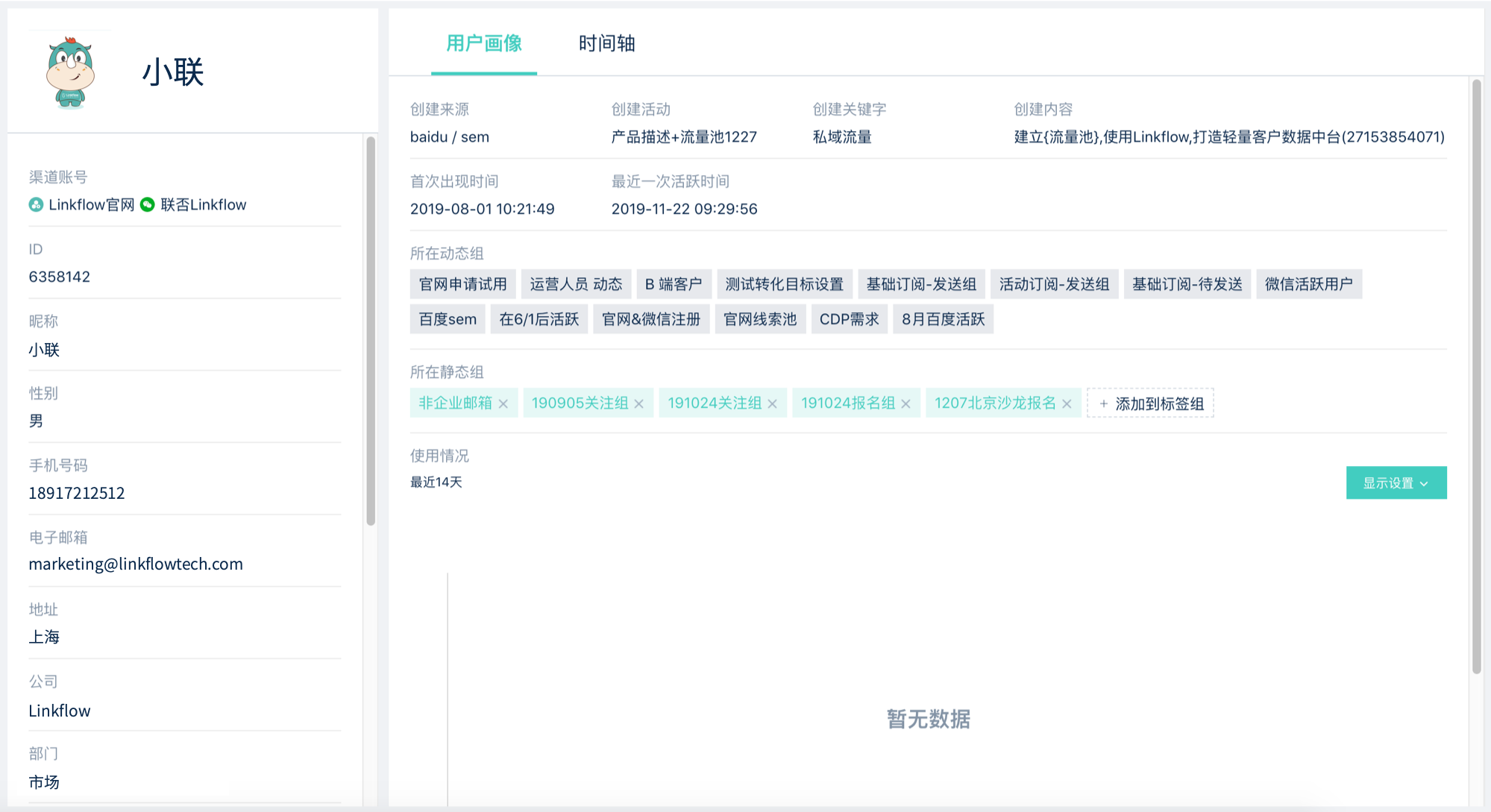Viewport: 1491px width, 812px height.
Task: Switch to the 时间轴 tab
Action: tap(606, 43)
